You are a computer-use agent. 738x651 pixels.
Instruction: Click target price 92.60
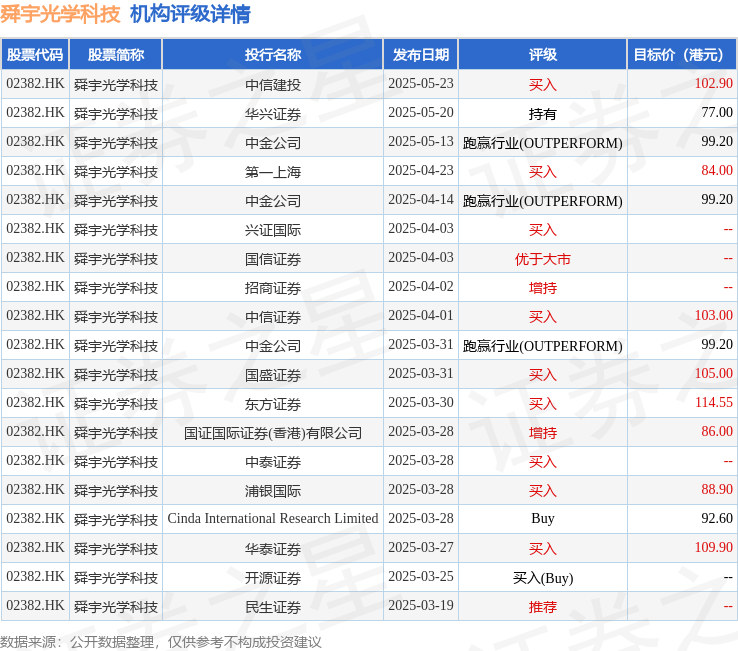click(717, 518)
